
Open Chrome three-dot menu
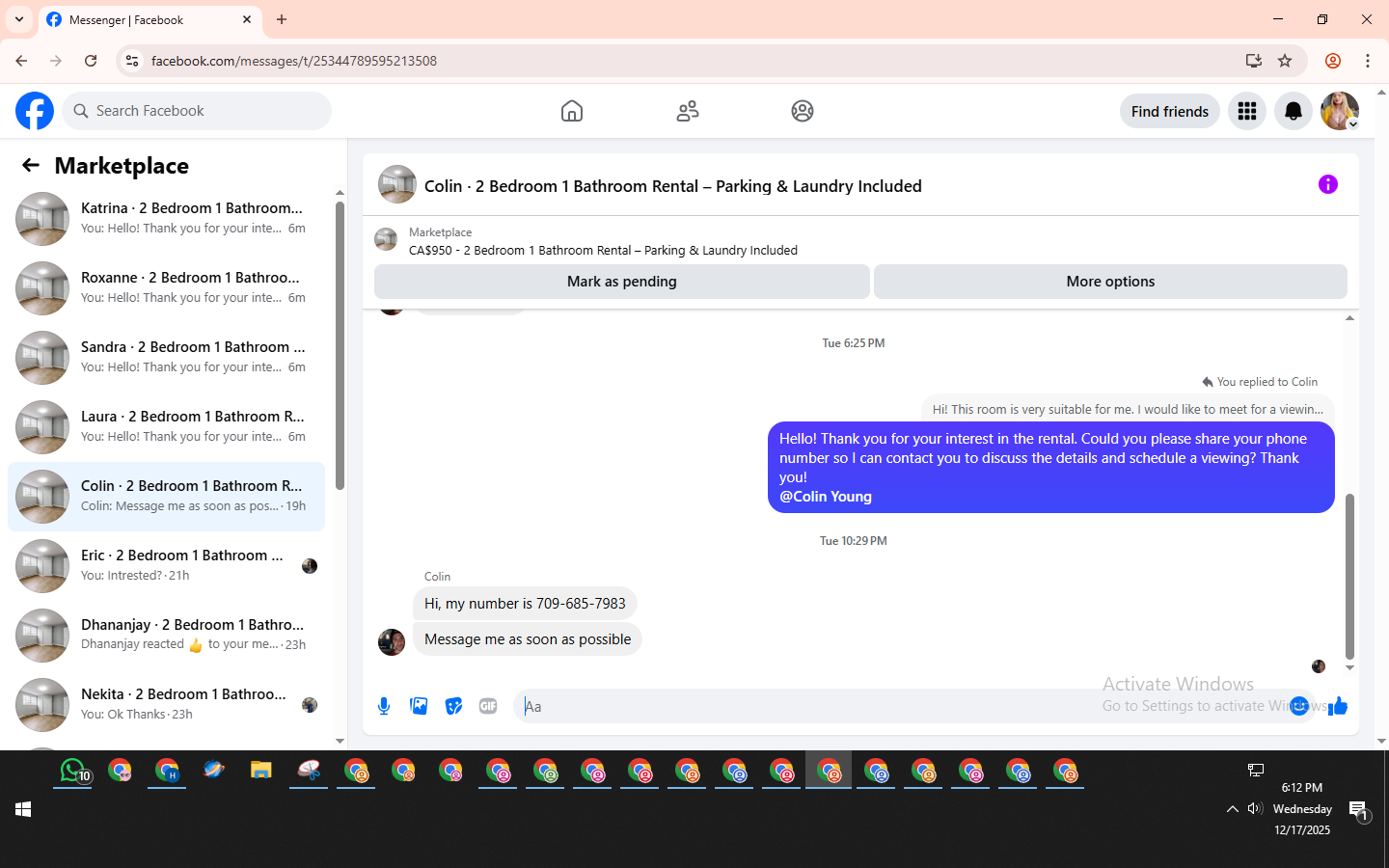(1368, 61)
